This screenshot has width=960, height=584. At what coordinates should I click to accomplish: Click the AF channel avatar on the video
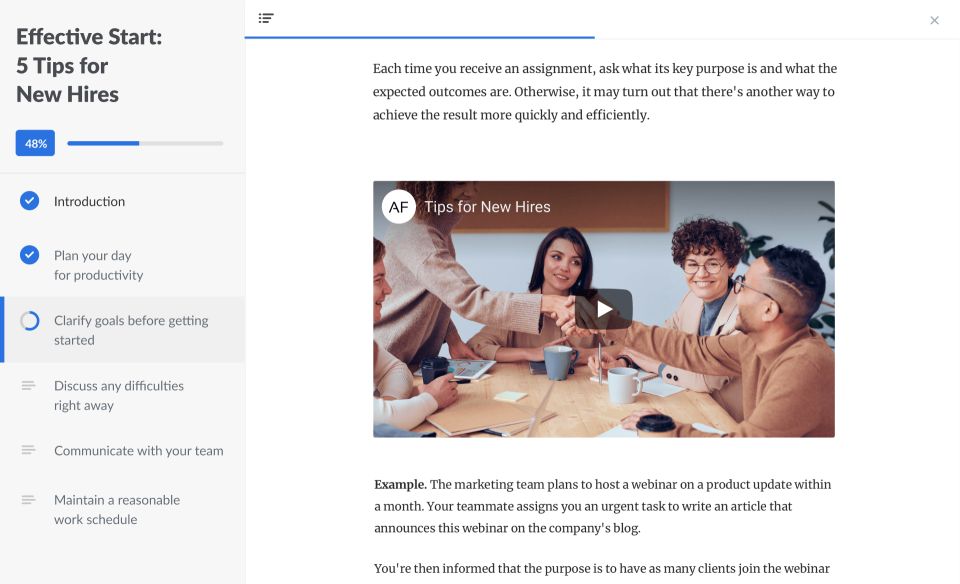[x=398, y=206]
